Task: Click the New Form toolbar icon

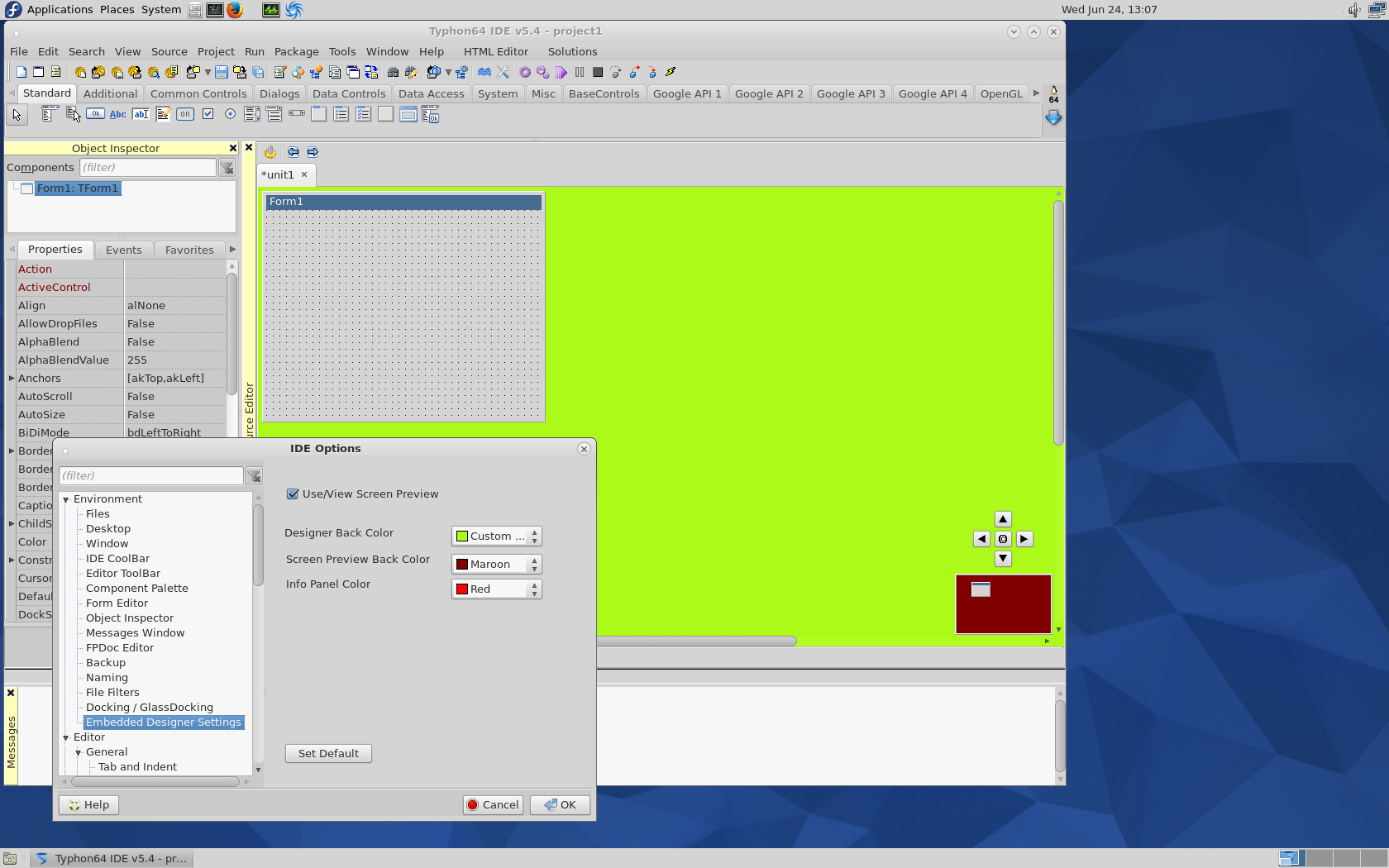Action: (x=38, y=72)
